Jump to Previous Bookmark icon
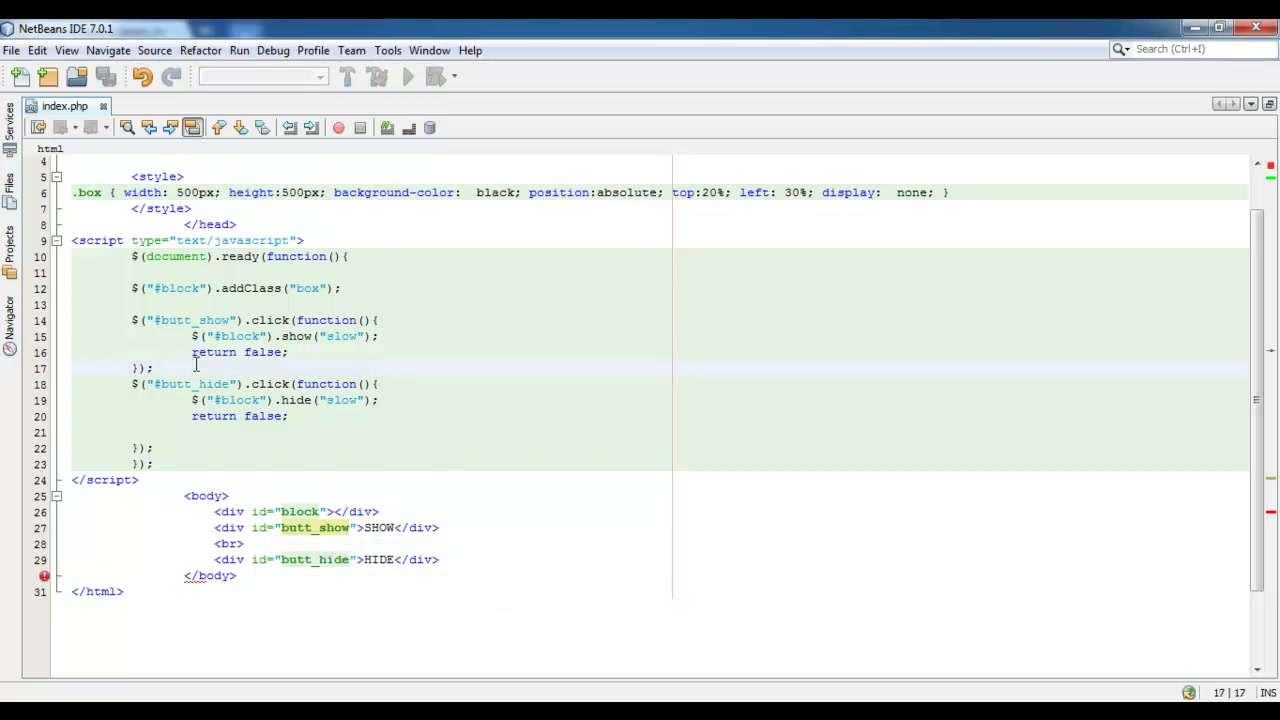The image size is (1280, 720). point(219,128)
